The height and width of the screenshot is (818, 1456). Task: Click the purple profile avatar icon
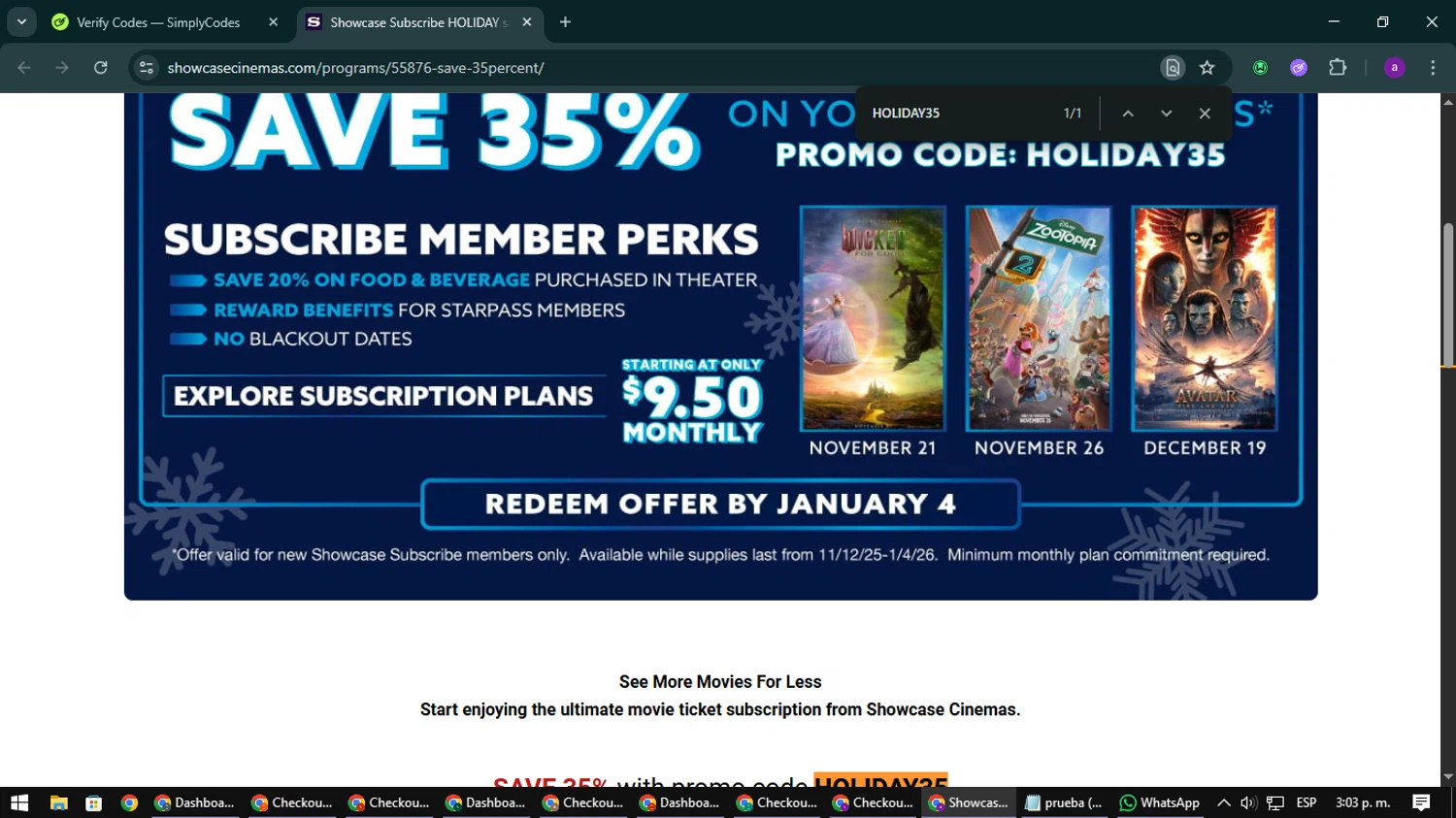pyautogui.click(x=1394, y=68)
